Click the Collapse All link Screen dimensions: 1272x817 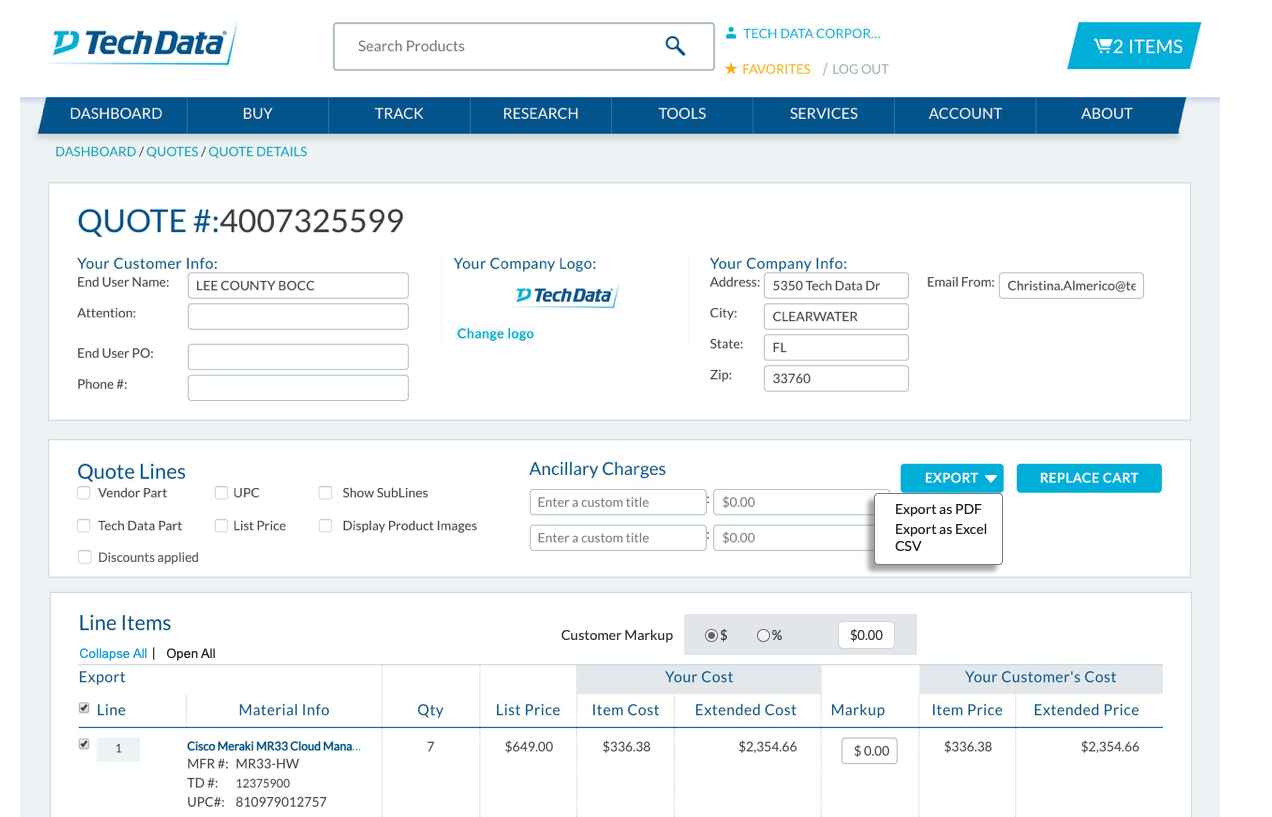[113, 654]
